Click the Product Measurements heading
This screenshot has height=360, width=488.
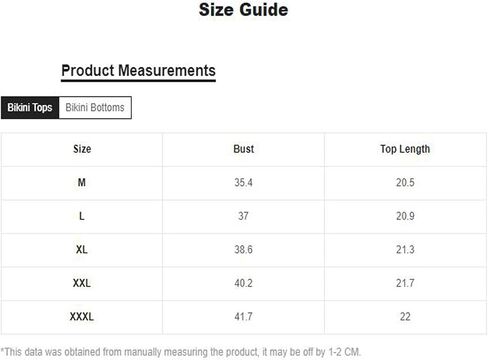pyautogui.click(x=138, y=71)
